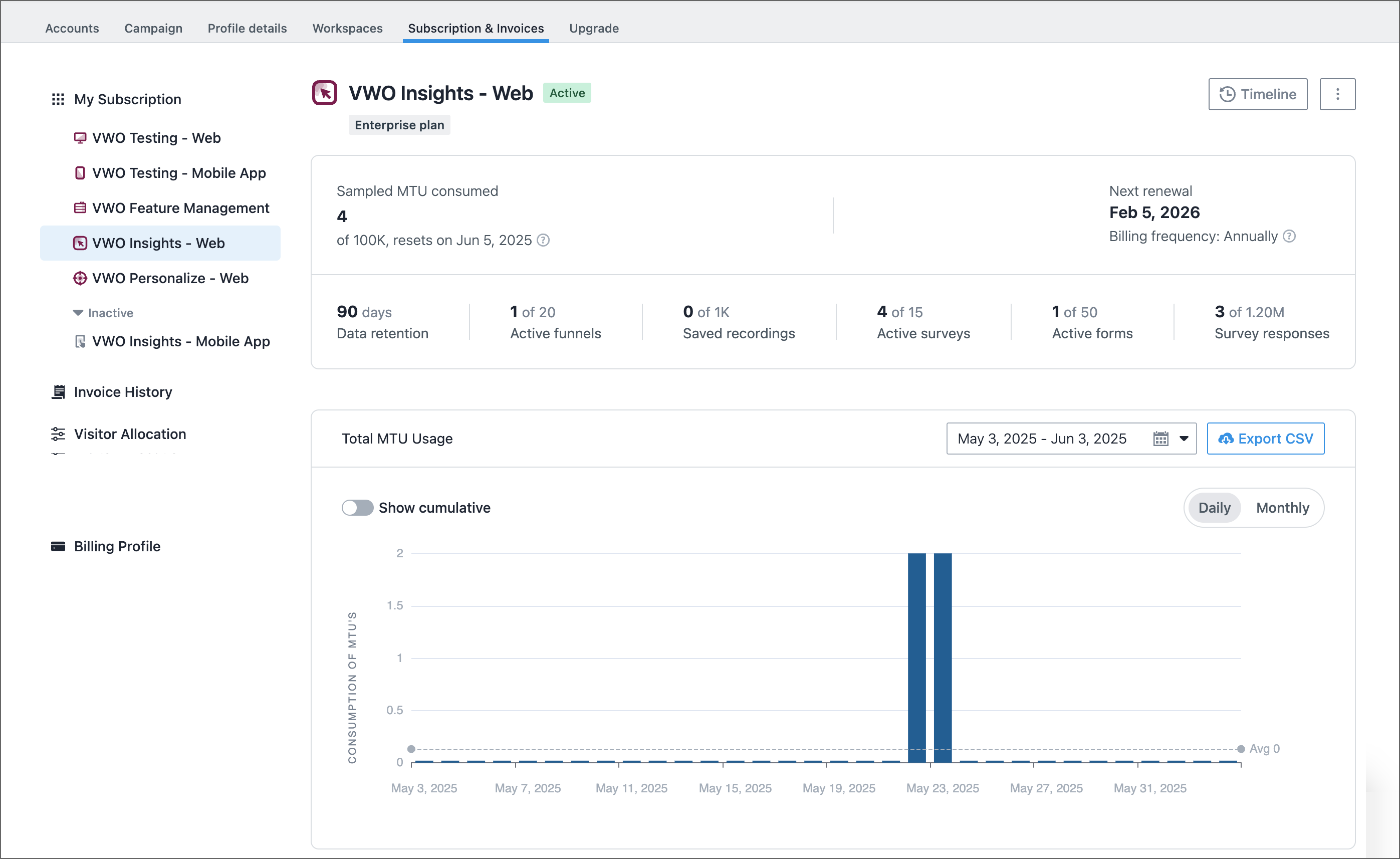Click the VWO Testing - Web monitor icon

coord(80,138)
